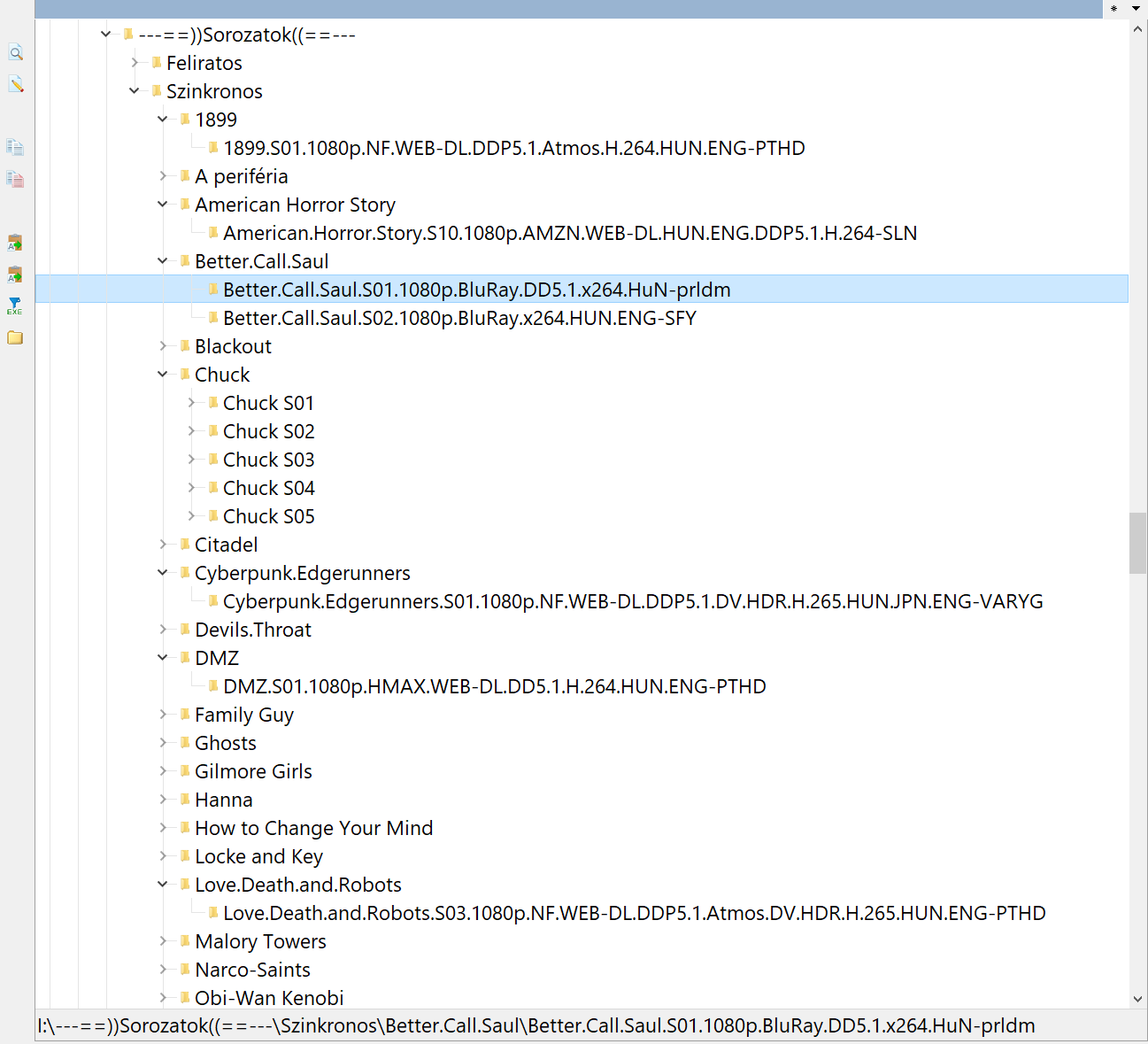
Task: Click the asterisk button in the header
Action: [x=1113, y=9]
